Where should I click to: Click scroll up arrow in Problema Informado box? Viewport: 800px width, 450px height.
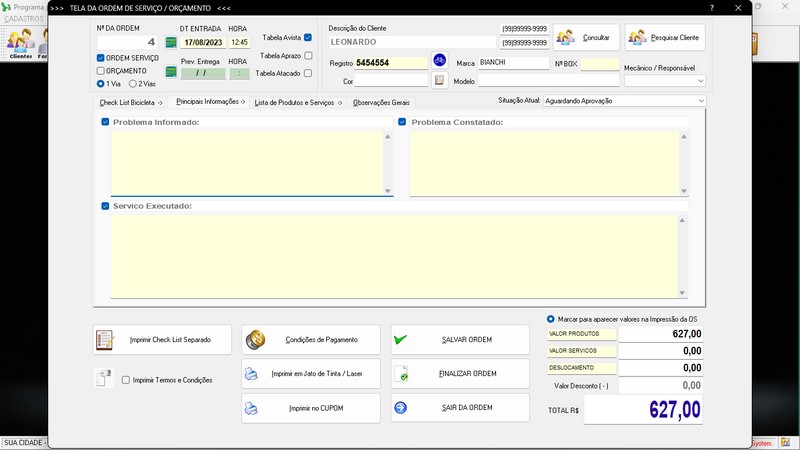pos(388,137)
